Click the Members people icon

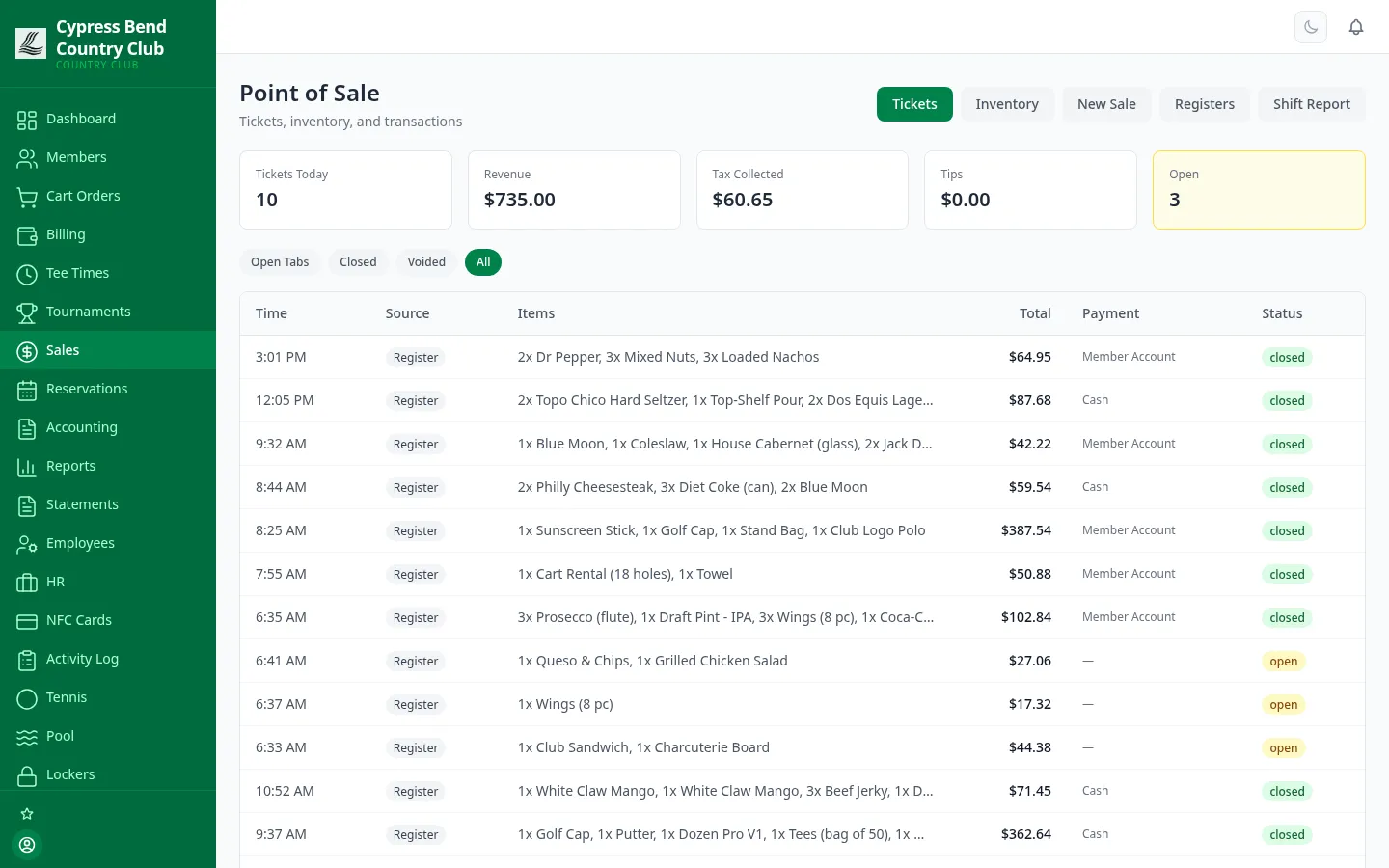(27, 158)
